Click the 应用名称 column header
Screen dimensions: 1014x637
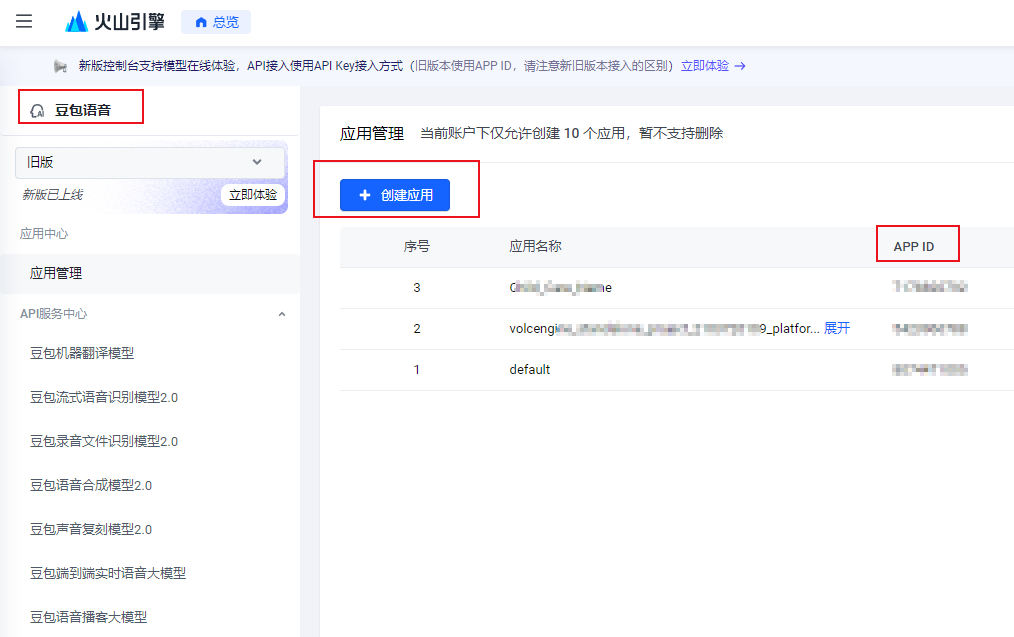535,246
